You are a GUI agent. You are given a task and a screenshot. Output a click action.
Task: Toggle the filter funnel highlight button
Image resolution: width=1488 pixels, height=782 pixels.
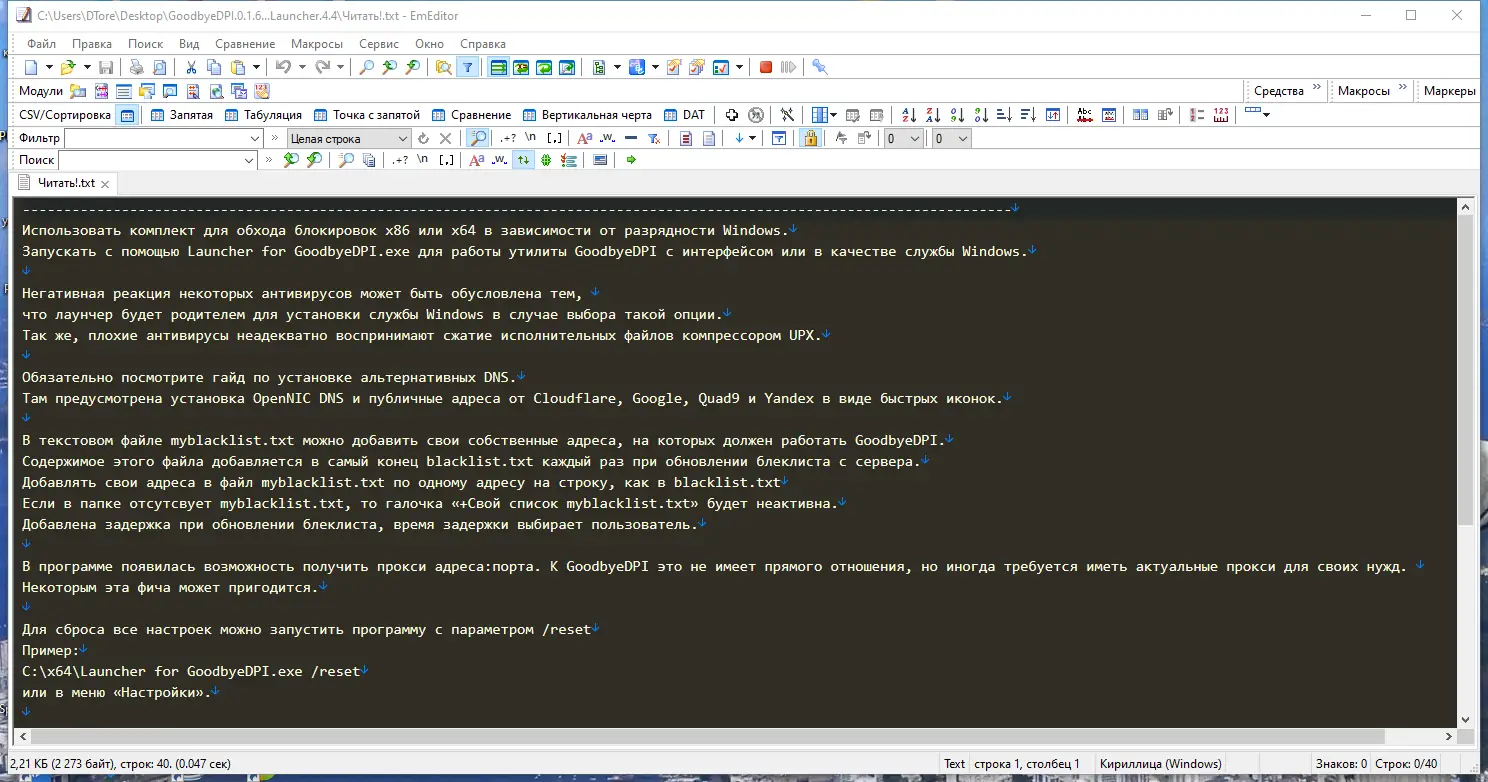click(468, 67)
